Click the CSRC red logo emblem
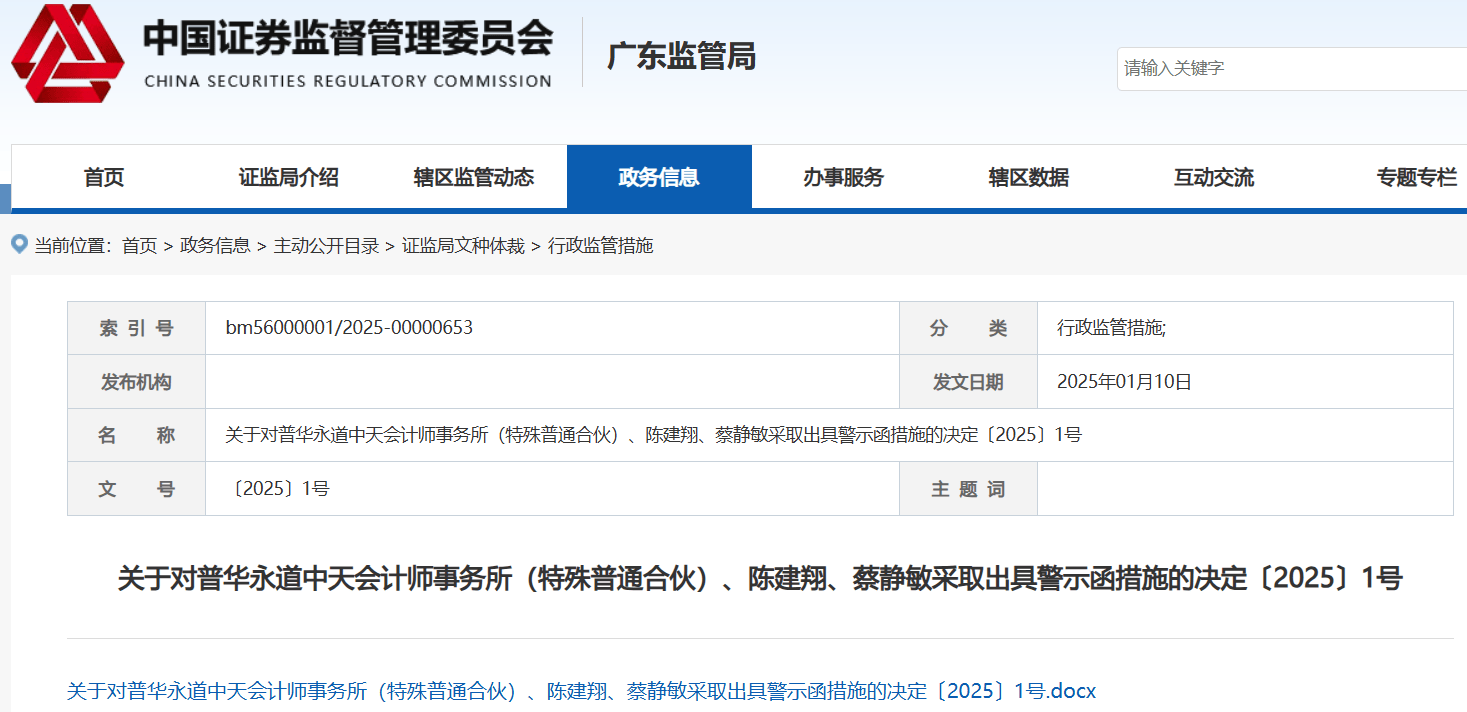The image size is (1467, 712). pos(68,53)
